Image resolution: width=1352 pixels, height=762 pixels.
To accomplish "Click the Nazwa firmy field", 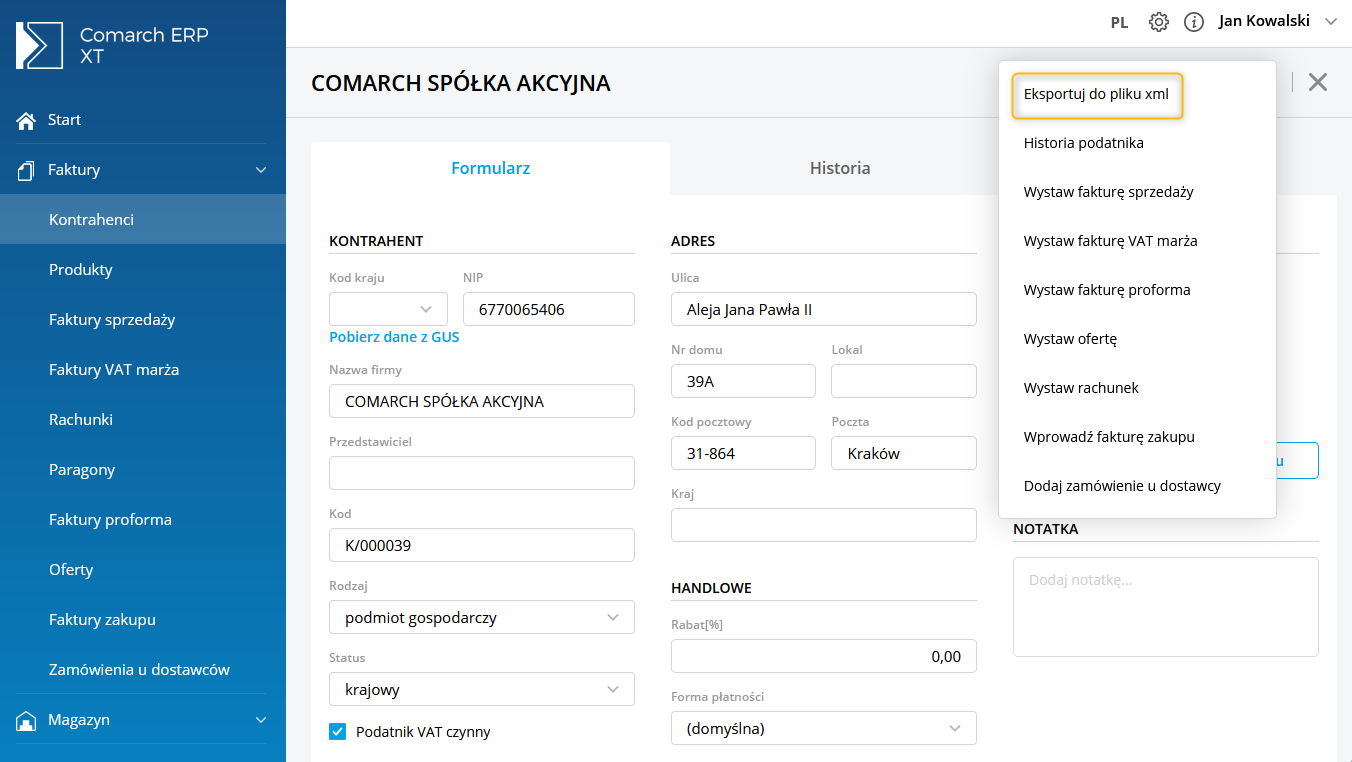I will (x=482, y=401).
